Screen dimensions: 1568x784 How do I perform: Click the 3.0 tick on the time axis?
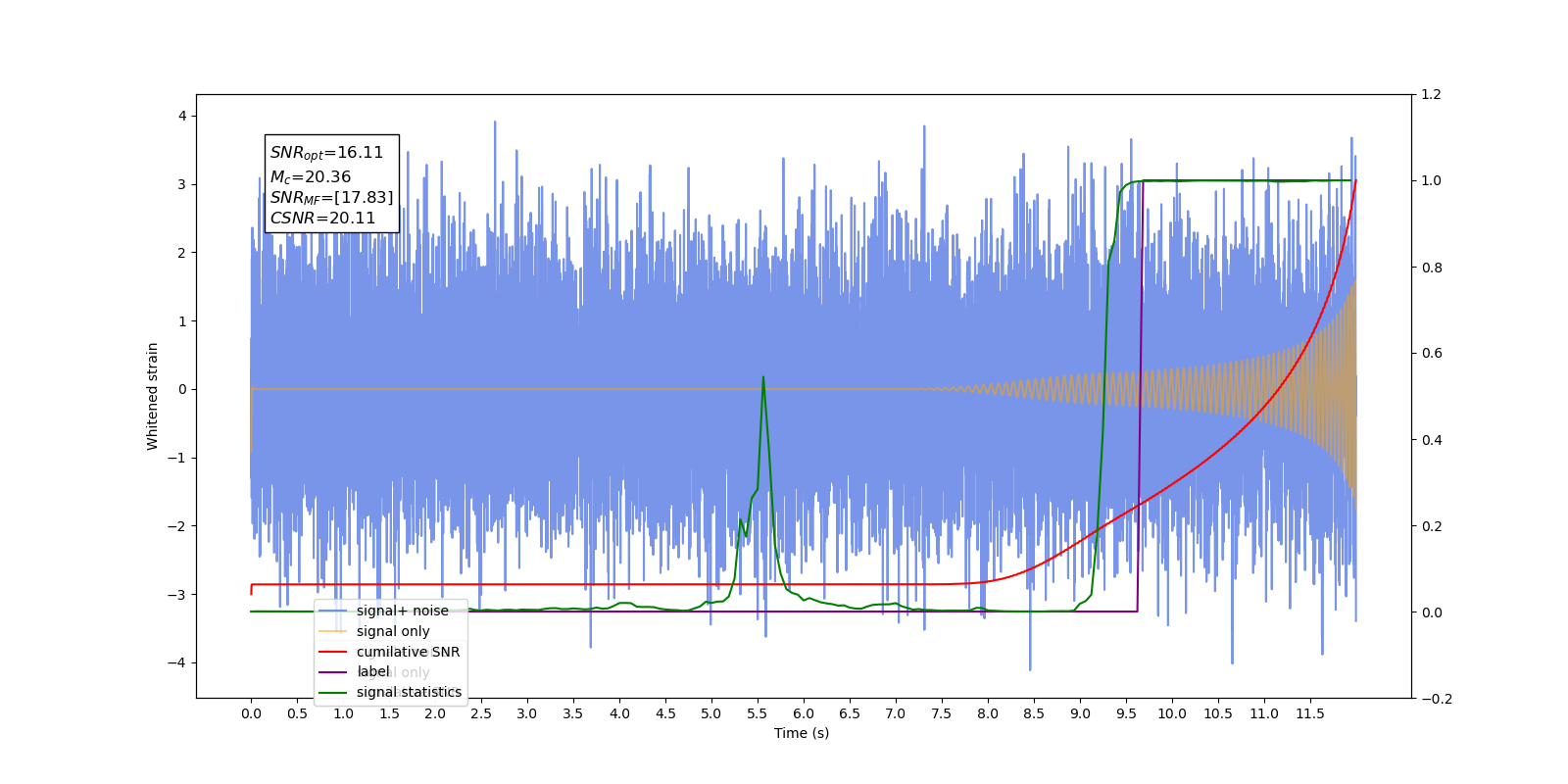(527, 713)
